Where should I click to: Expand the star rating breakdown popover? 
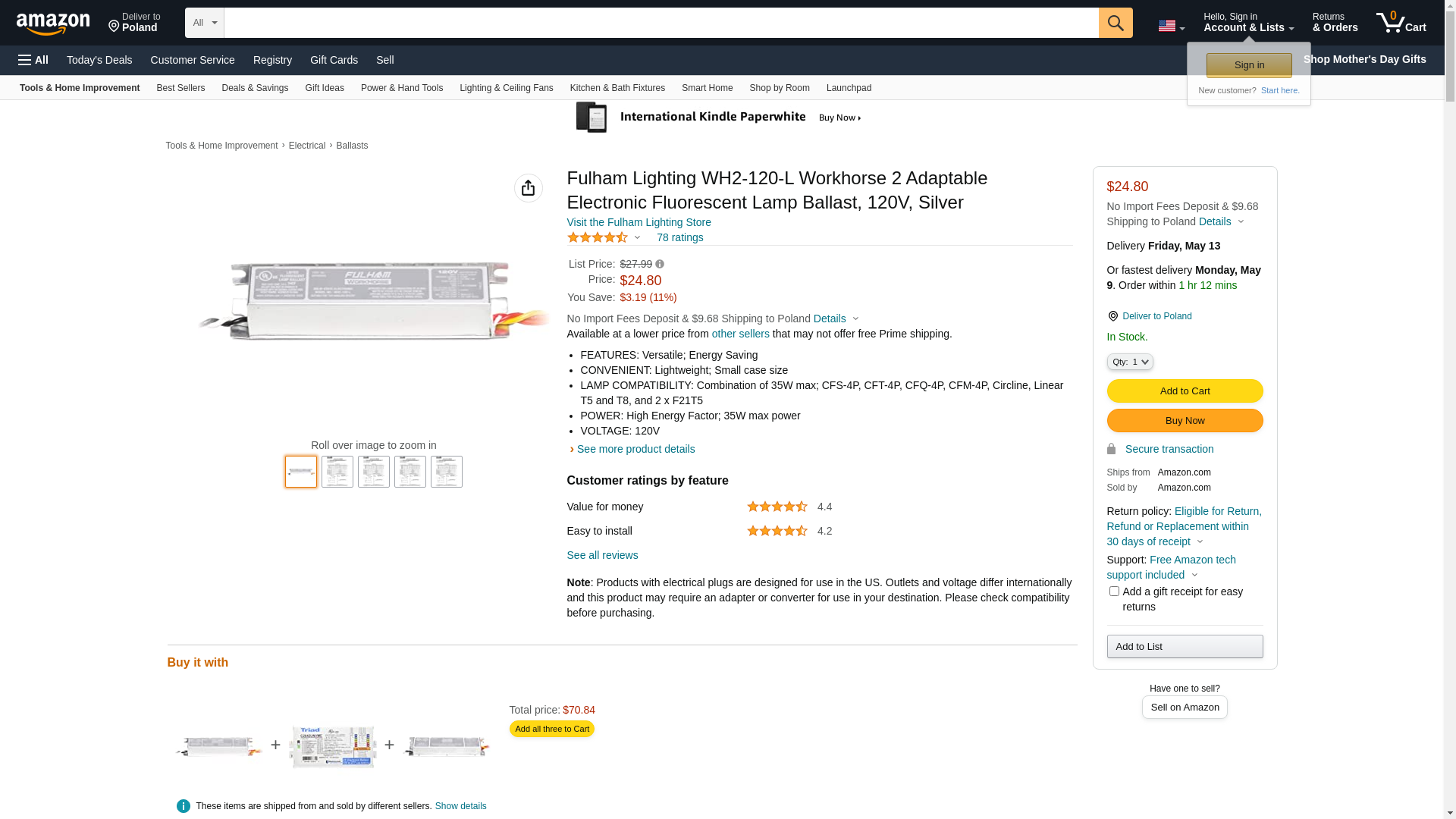click(x=637, y=238)
